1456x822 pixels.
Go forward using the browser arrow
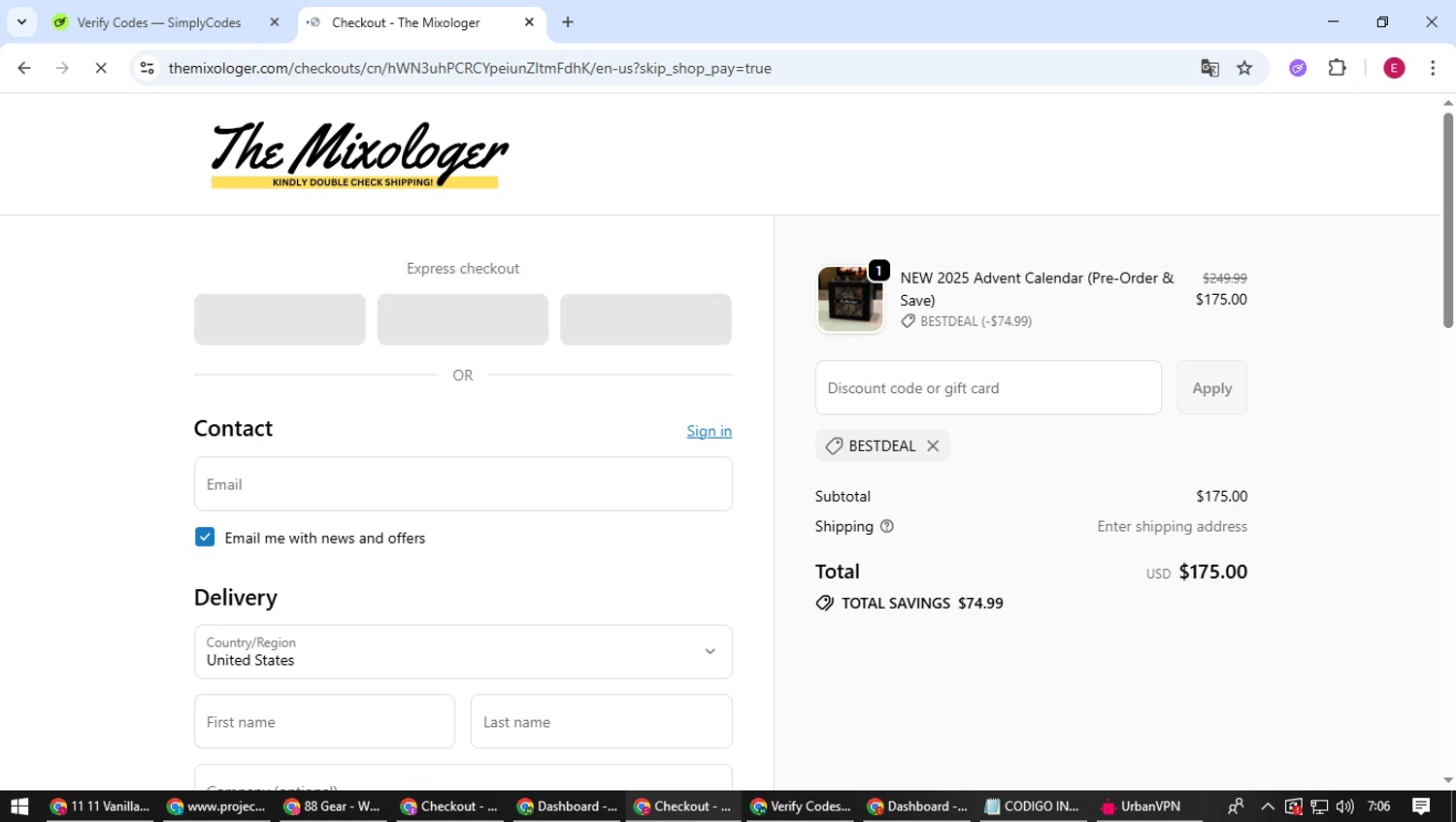point(62,68)
